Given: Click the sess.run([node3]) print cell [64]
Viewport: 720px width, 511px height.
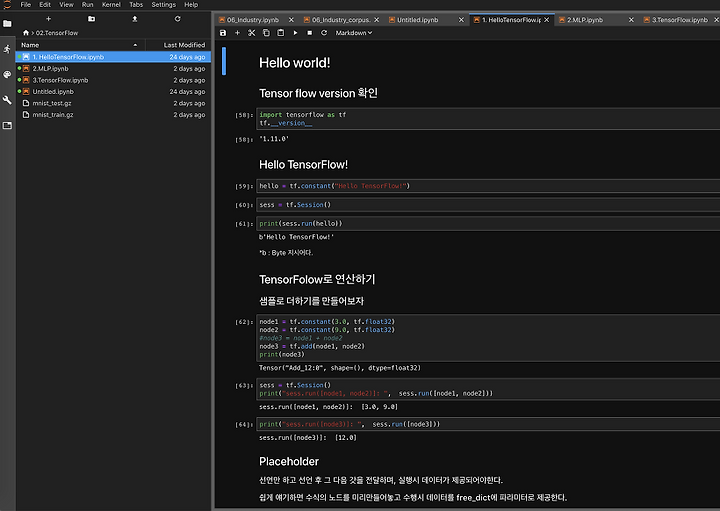Looking at the screenshot, I should pyautogui.click(x=488, y=424).
